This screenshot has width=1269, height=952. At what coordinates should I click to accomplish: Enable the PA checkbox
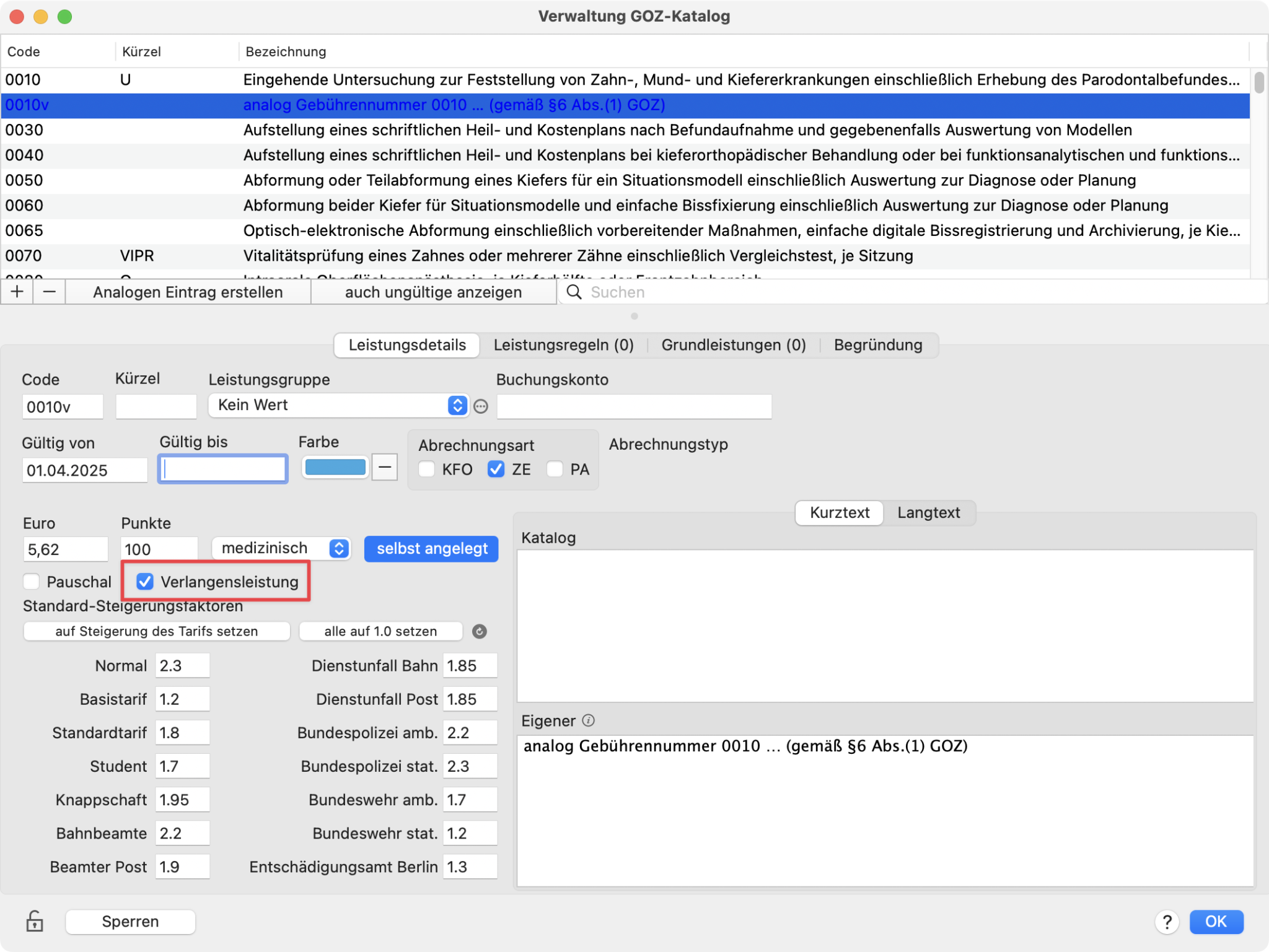(x=555, y=469)
